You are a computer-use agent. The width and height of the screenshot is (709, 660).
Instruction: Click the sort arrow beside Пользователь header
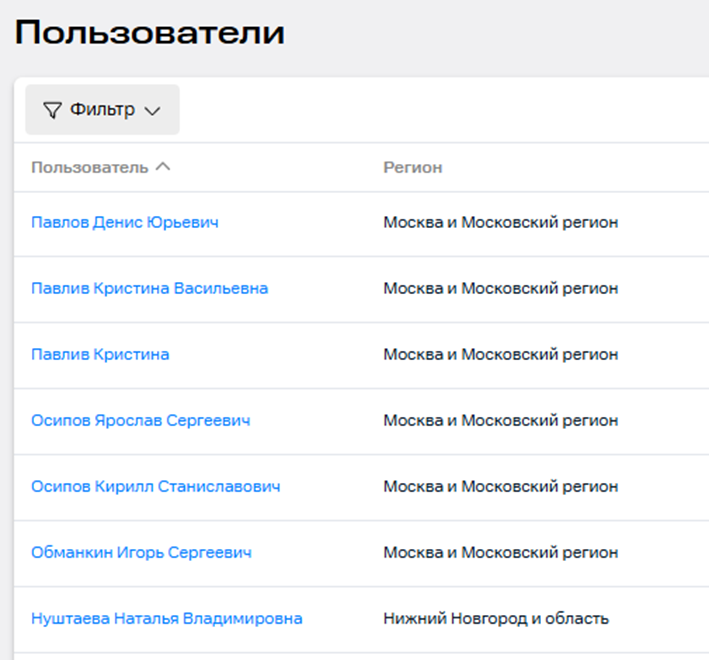pos(164,167)
